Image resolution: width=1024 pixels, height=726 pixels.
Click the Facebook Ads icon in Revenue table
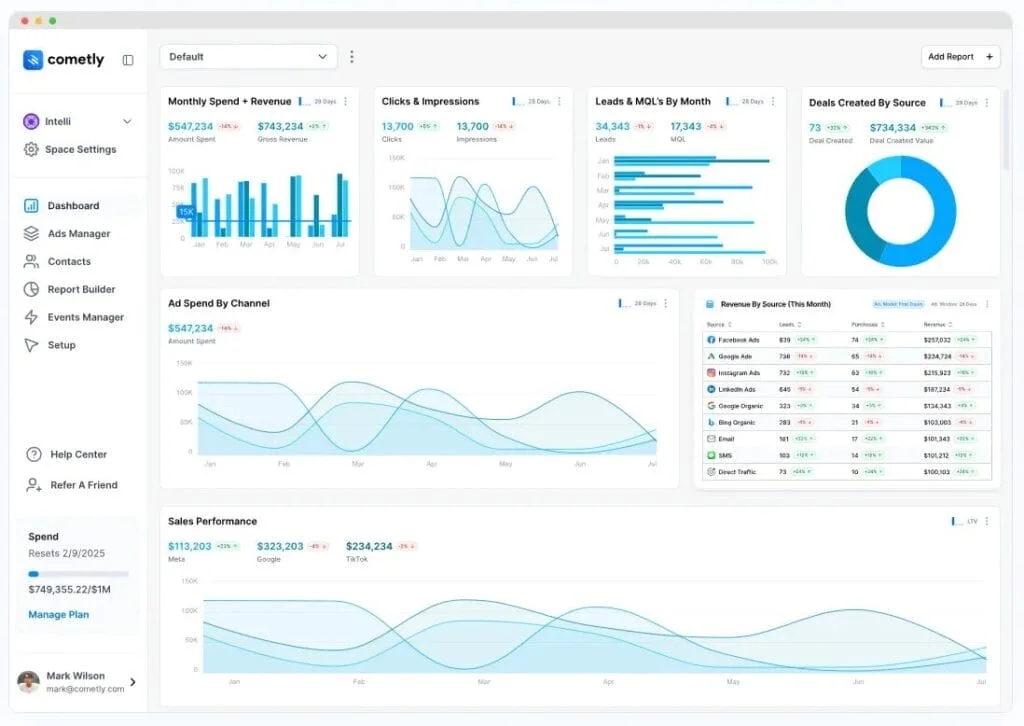point(711,339)
